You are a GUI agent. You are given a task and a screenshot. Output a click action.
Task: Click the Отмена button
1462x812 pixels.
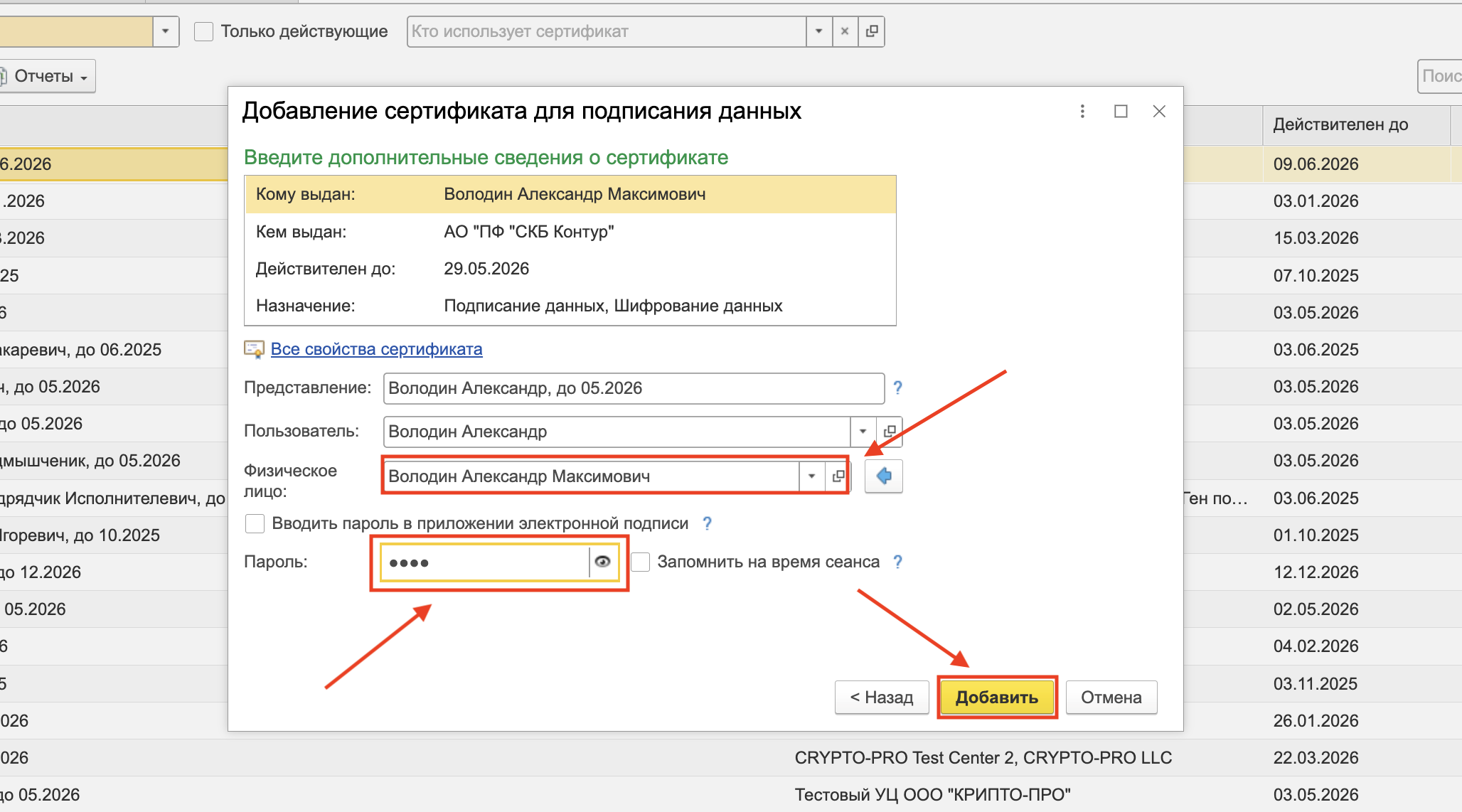pyautogui.click(x=1111, y=697)
